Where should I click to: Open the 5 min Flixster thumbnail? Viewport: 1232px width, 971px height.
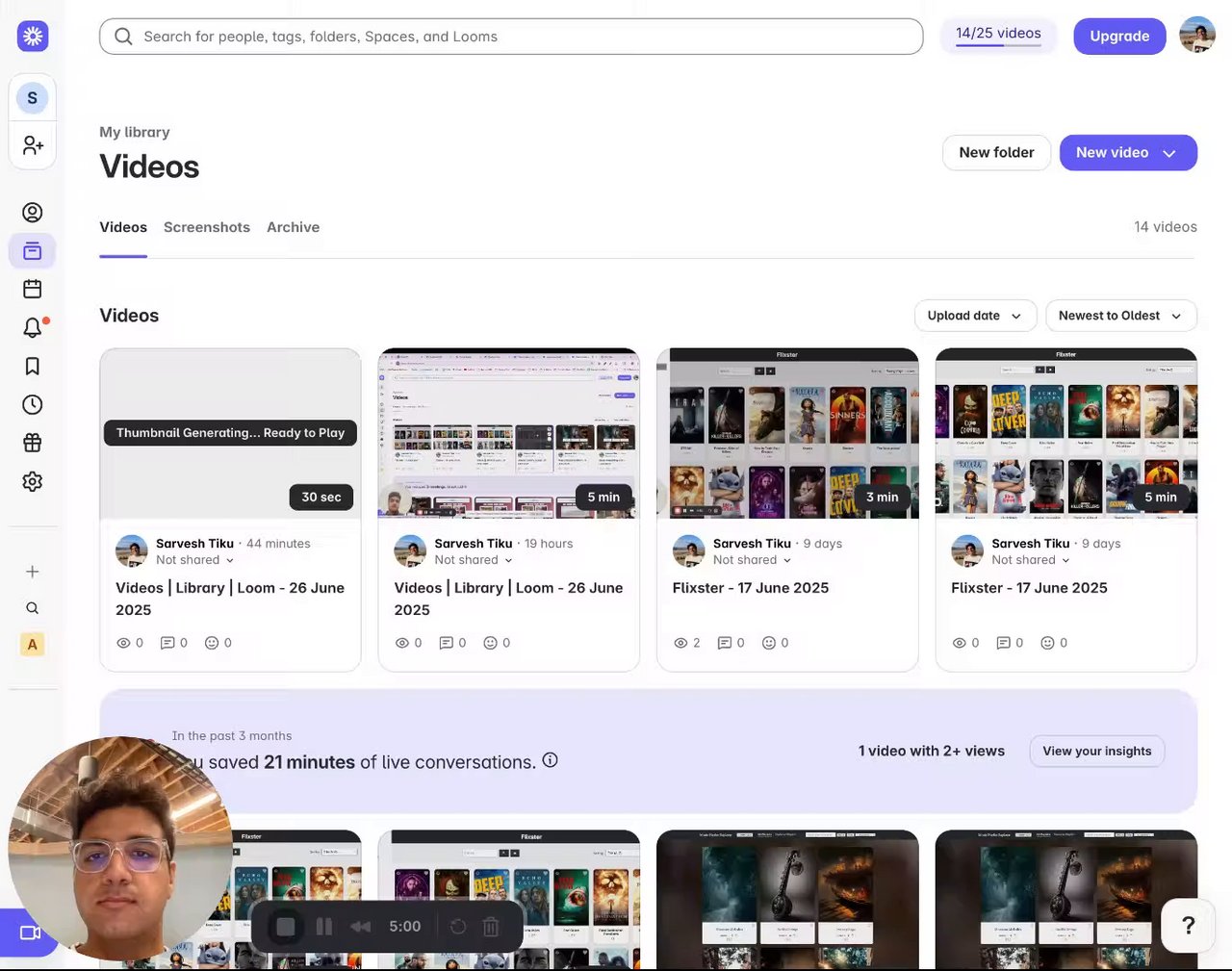[1066, 433]
